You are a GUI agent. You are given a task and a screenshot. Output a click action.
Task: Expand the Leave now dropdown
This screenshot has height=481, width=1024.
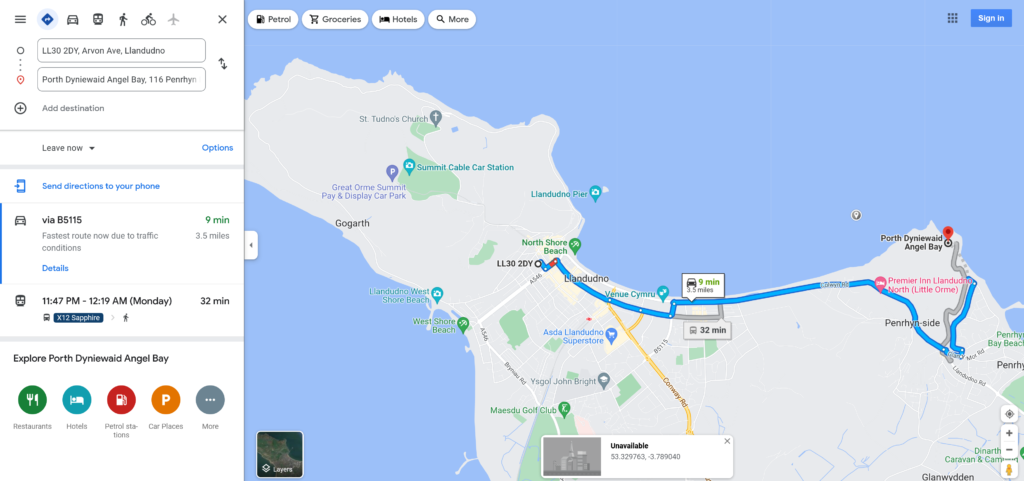[69, 148]
